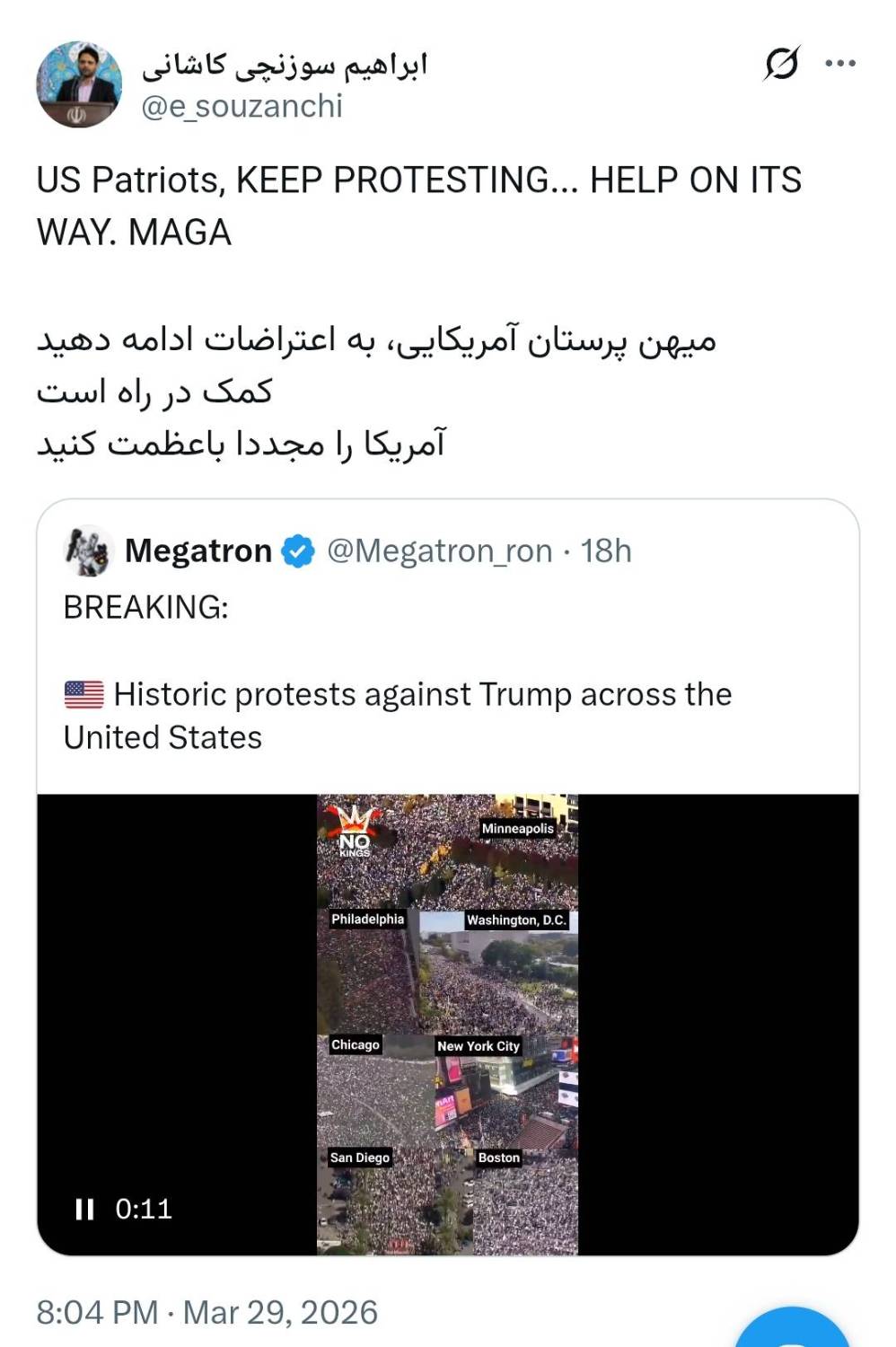This screenshot has height=1347, width=896.
Task: Click the Washington, D.C. video panel
Action: [498, 973]
